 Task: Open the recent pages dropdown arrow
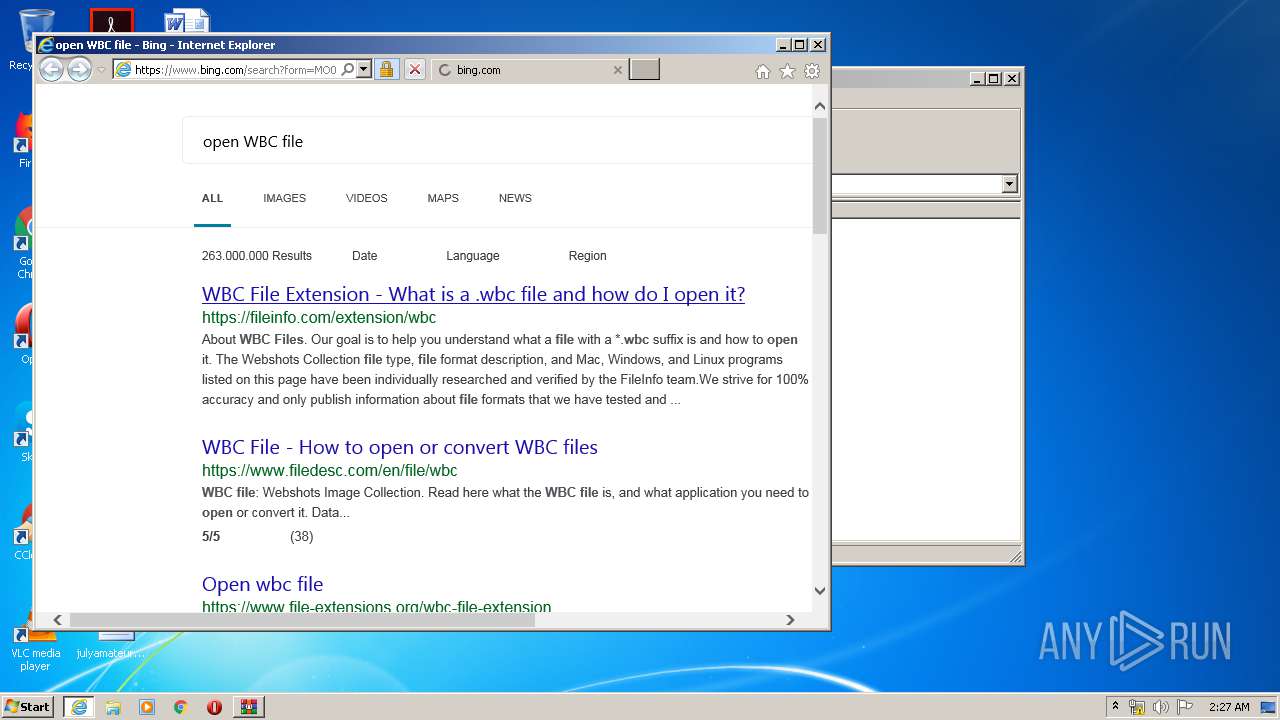[101, 70]
